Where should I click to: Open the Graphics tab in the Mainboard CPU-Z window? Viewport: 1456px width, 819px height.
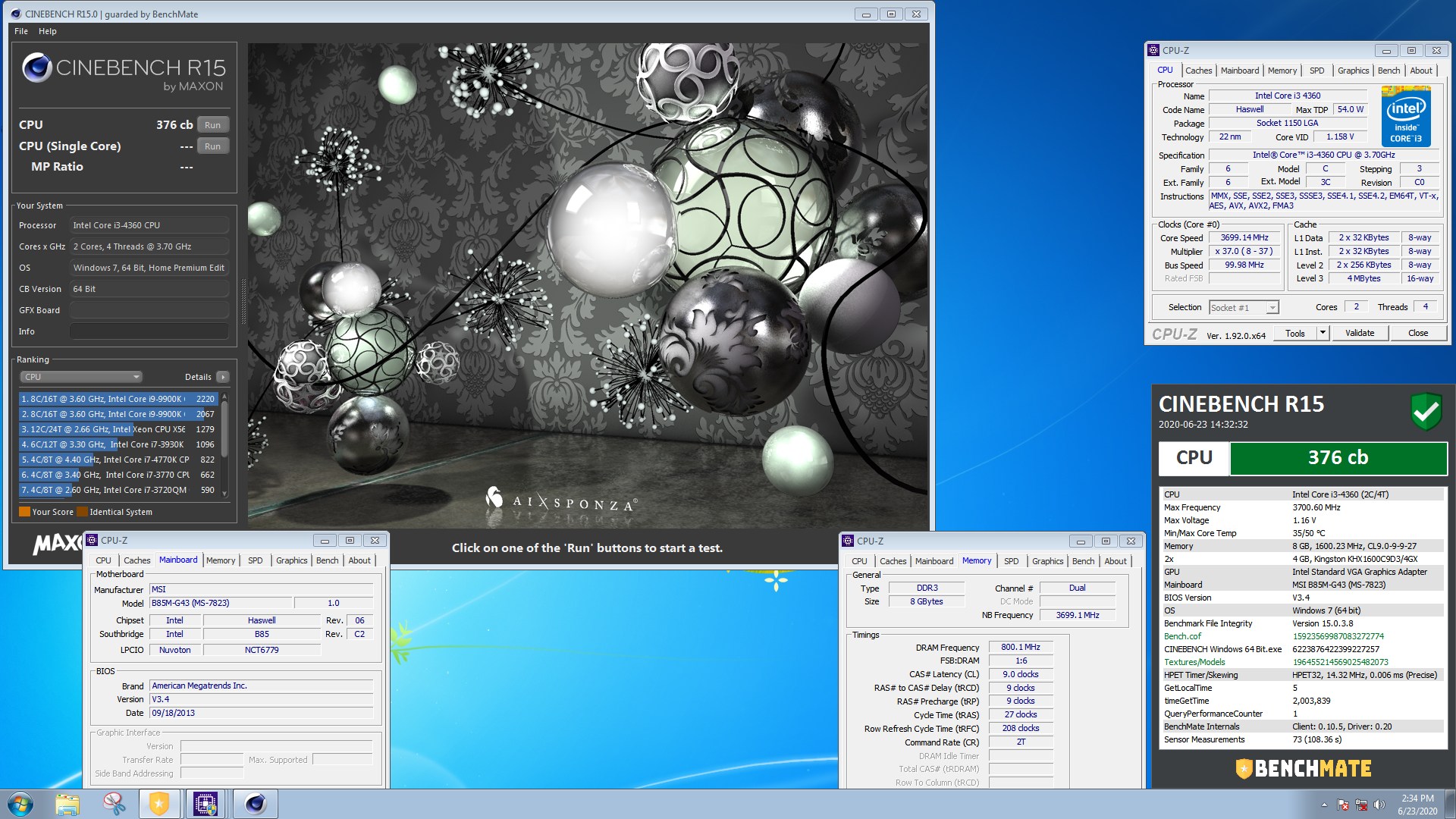(x=291, y=560)
